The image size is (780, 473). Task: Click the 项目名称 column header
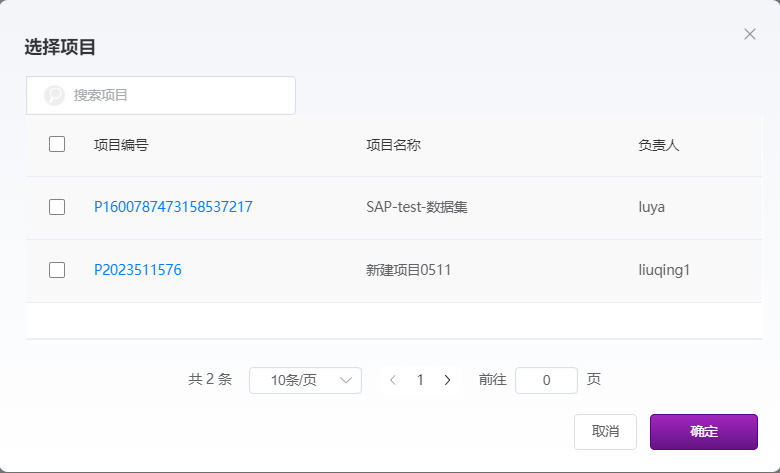(x=393, y=145)
